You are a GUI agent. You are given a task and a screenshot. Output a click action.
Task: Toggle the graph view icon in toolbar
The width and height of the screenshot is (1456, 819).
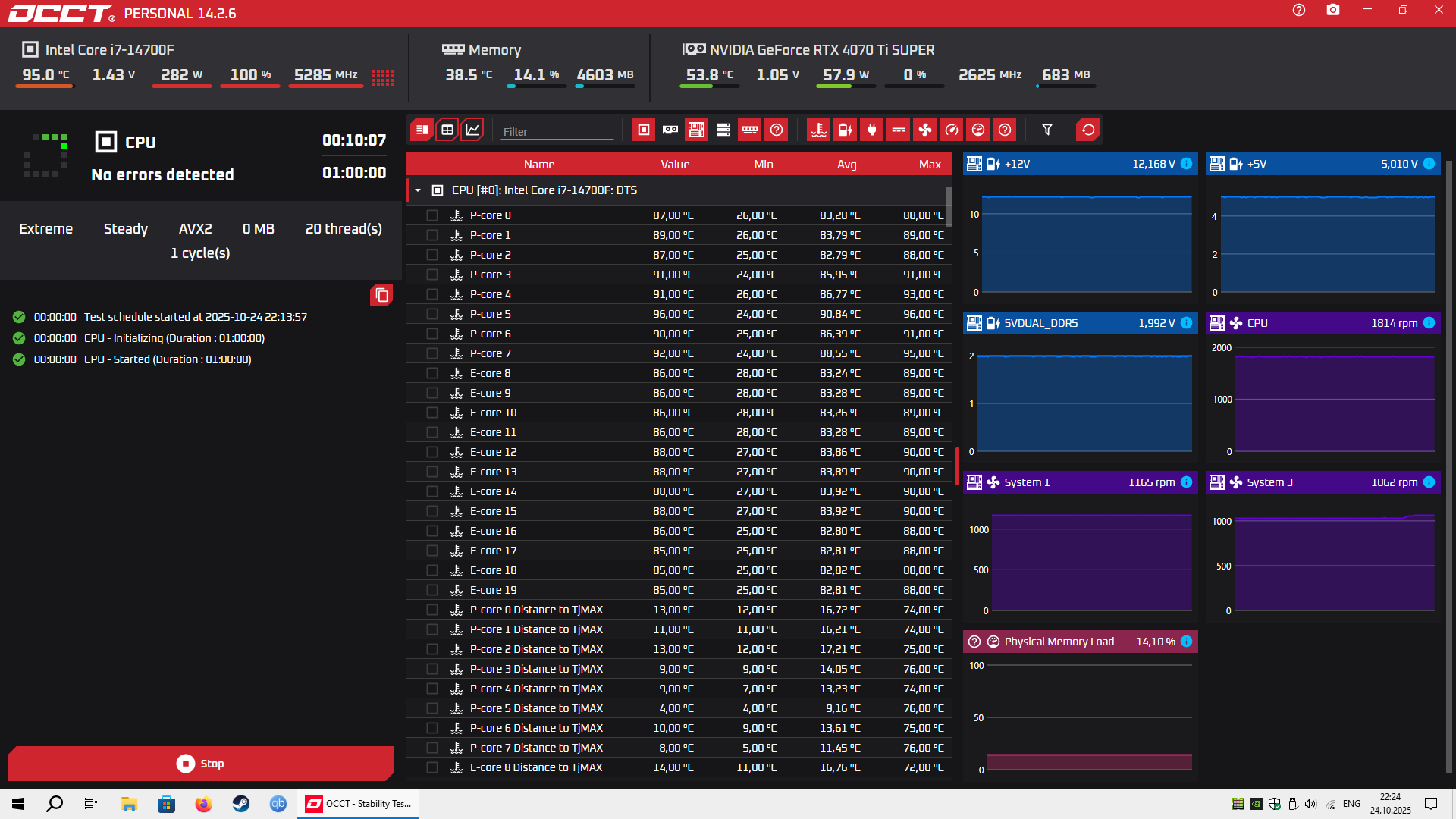(x=472, y=130)
